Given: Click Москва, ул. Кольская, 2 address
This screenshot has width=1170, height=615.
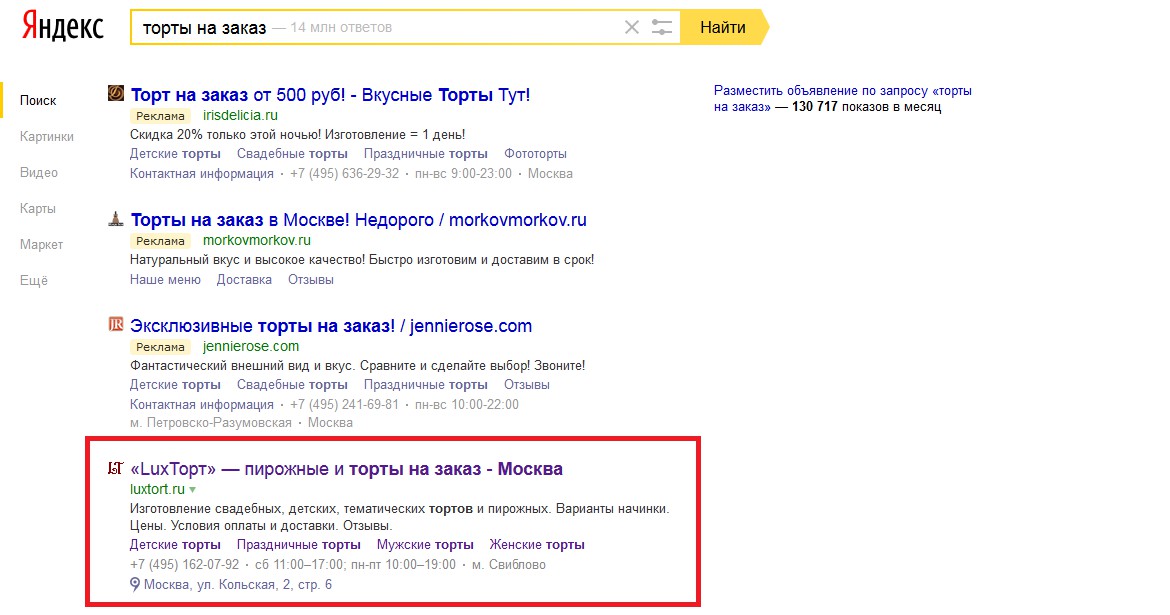Looking at the screenshot, I should click(238, 584).
